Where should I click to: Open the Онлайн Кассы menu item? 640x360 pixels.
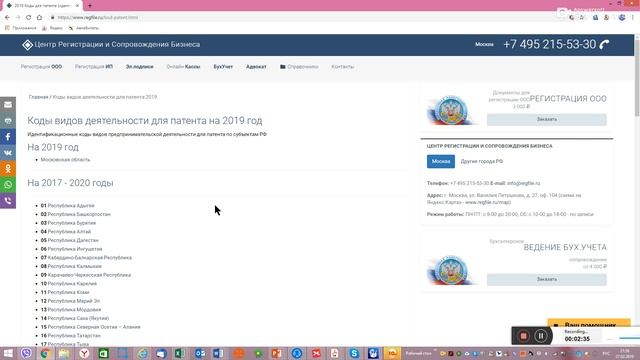pyautogui.click(x=183, y=67)
